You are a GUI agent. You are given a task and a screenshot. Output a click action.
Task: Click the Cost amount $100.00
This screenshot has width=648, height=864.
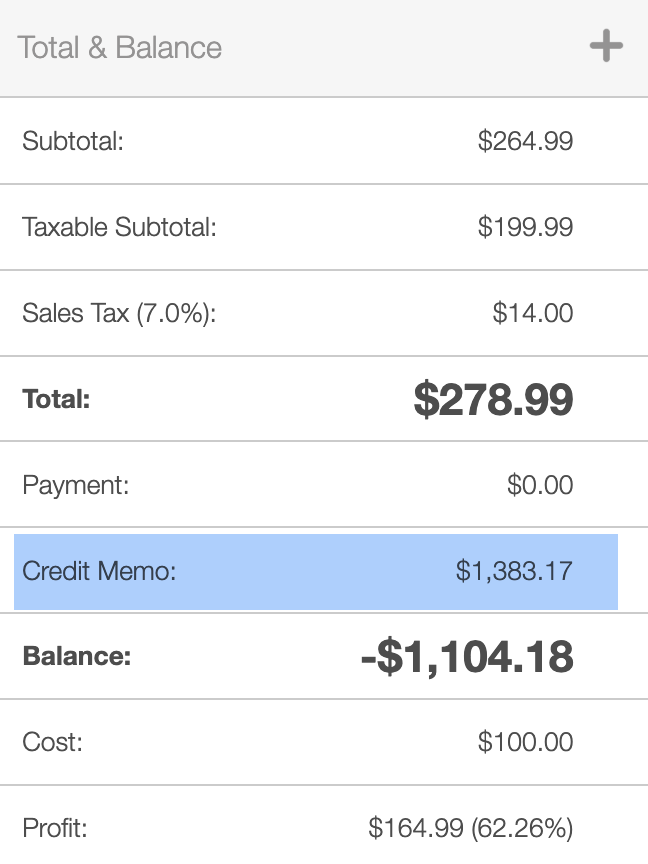pyautogui.click(x=525, y=742)
